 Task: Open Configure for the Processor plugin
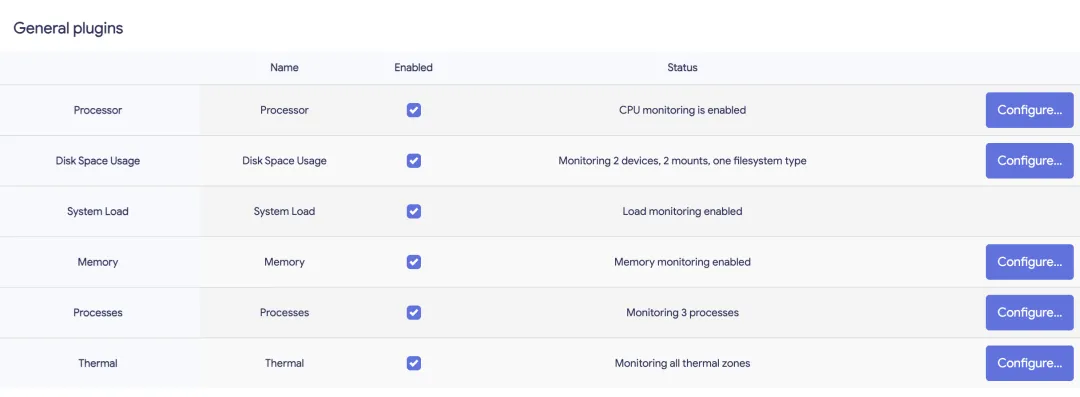coord(1029,110)
